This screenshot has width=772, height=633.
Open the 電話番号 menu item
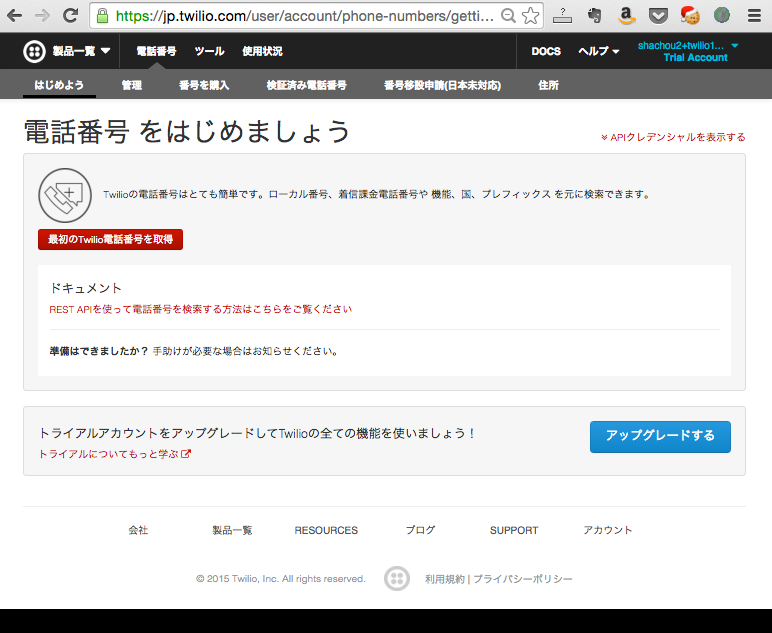click(x=156, y=51)
